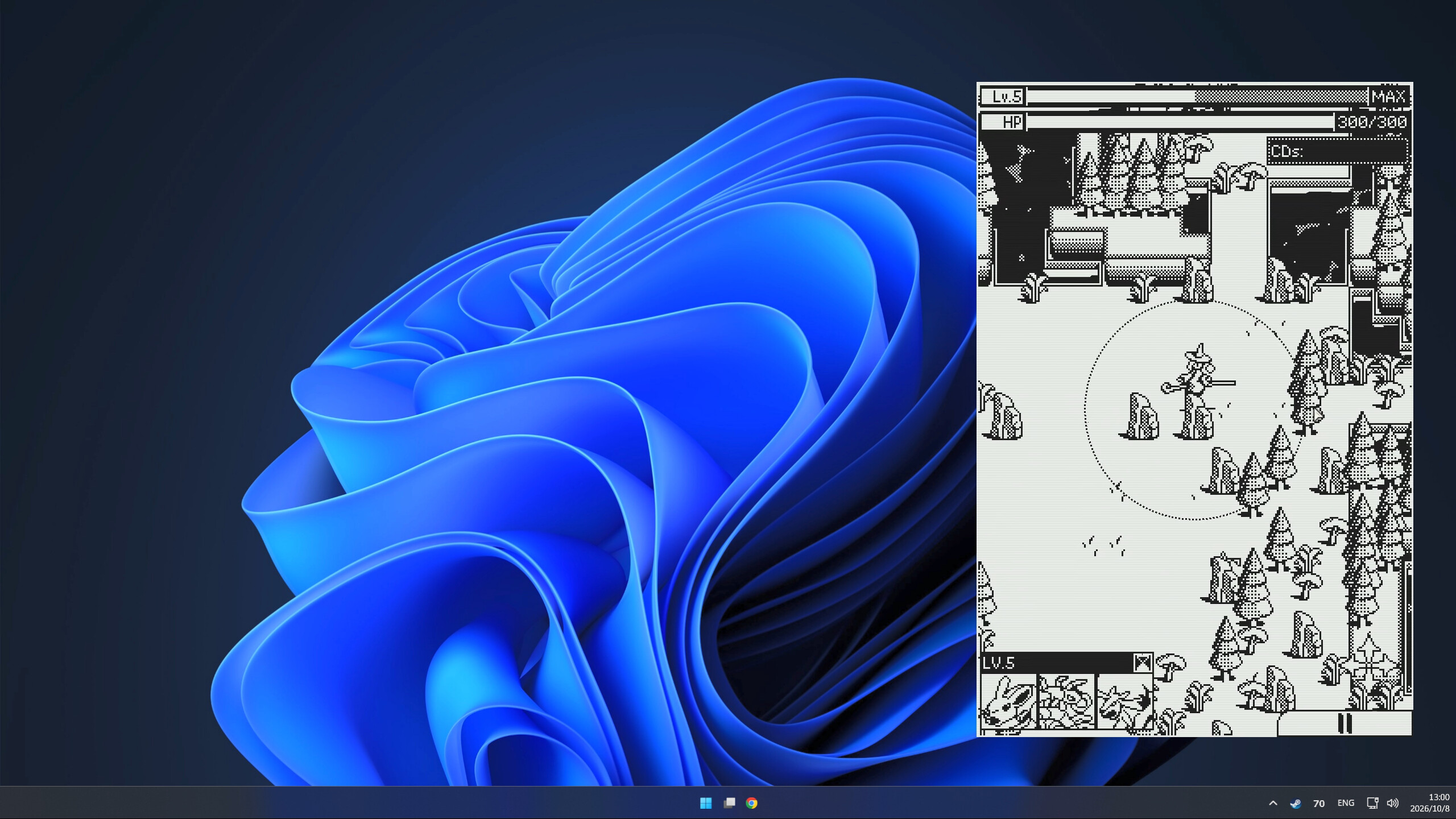Click the LV.5 title on the party panel

[x=999, y=663]
